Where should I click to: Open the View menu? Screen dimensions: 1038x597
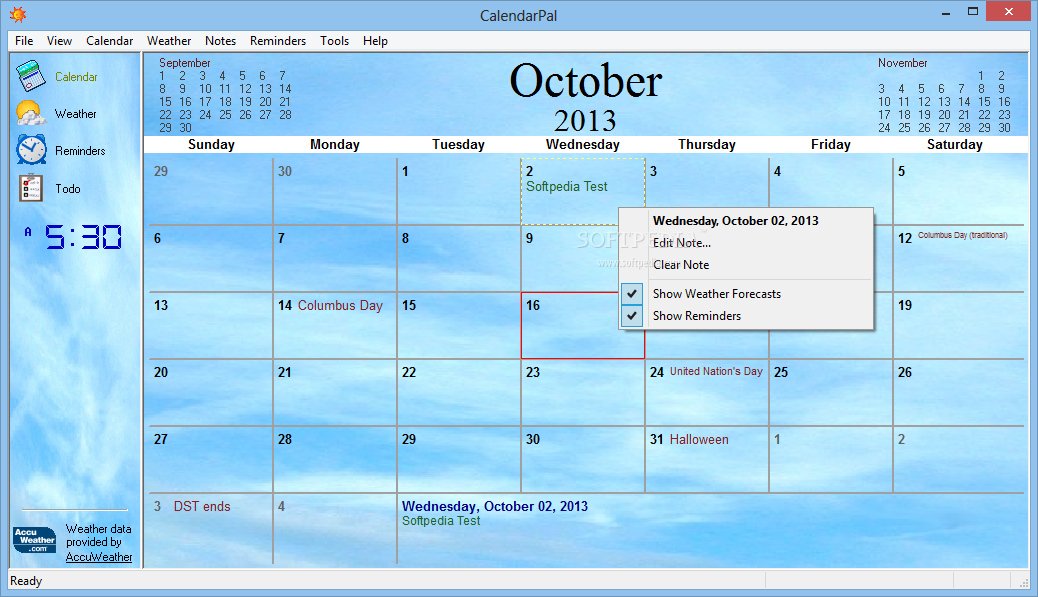pos(59,41)
